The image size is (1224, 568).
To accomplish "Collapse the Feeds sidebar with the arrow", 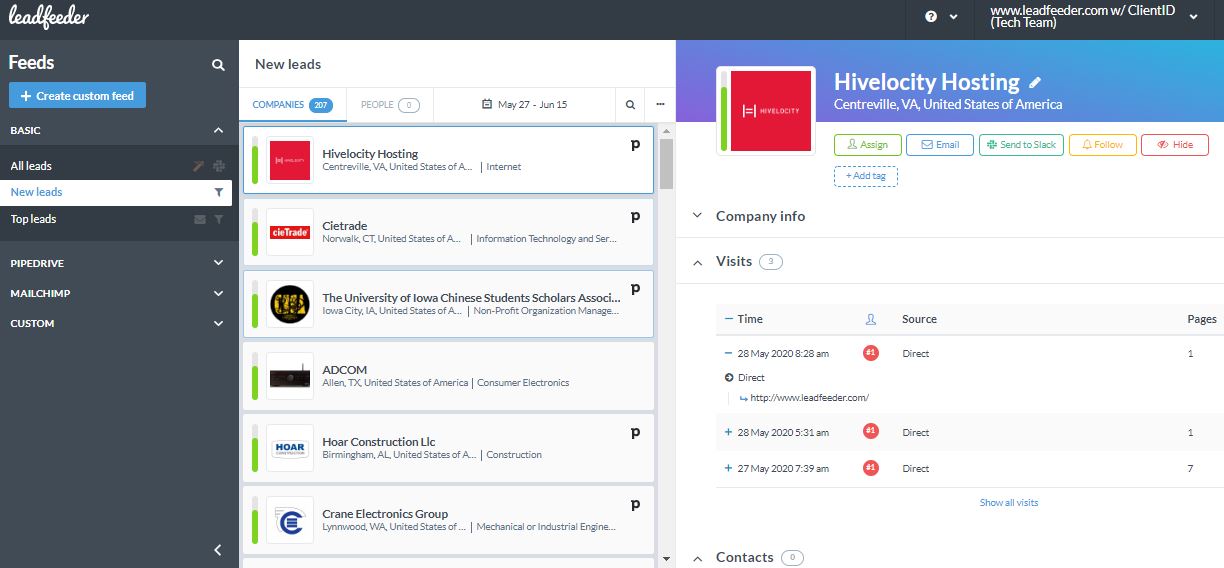I will click(218, 549).
